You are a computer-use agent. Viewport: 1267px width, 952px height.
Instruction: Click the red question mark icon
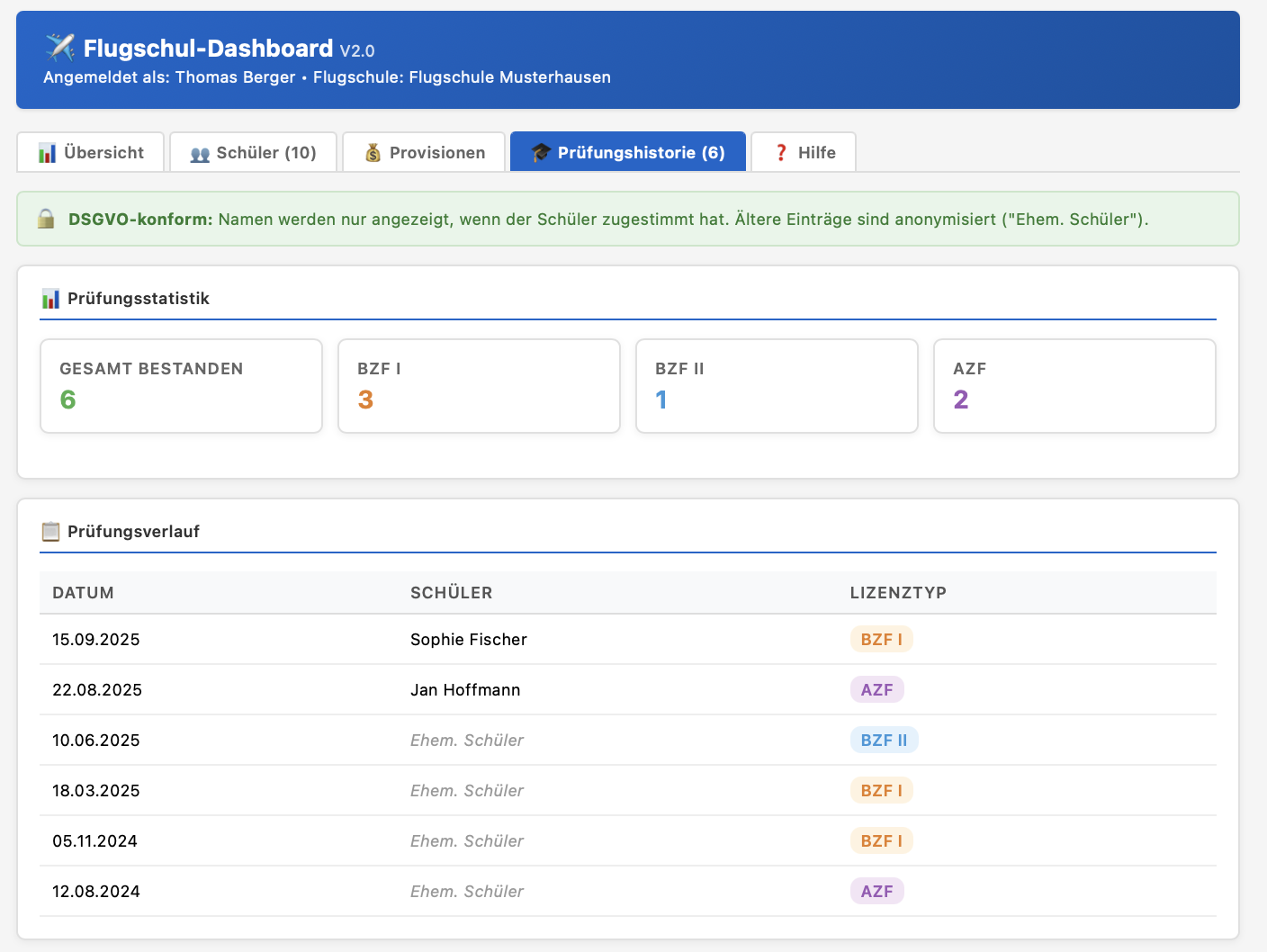[x=781, y=153]
